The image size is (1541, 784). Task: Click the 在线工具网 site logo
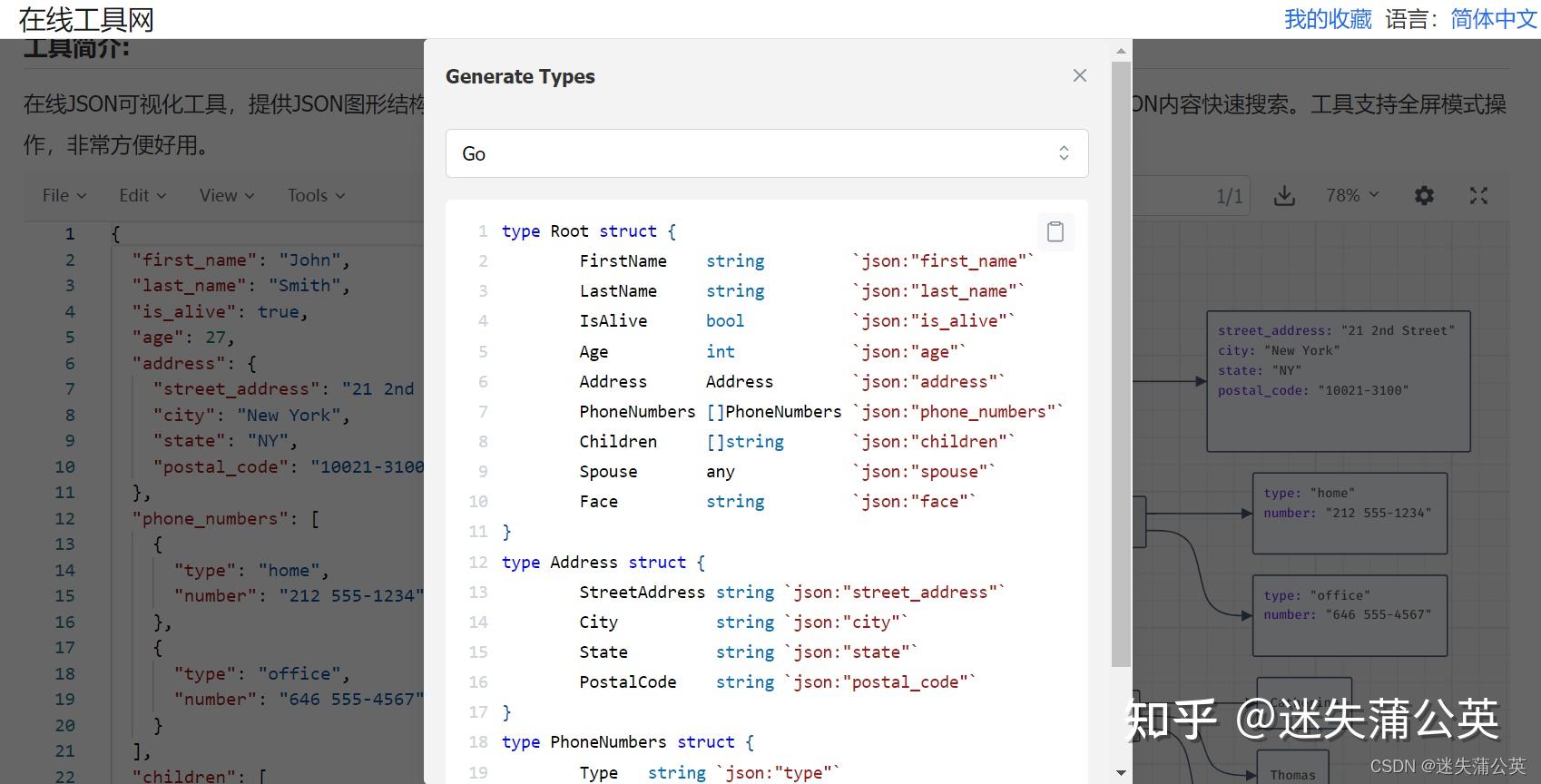(x=86, y=19)
